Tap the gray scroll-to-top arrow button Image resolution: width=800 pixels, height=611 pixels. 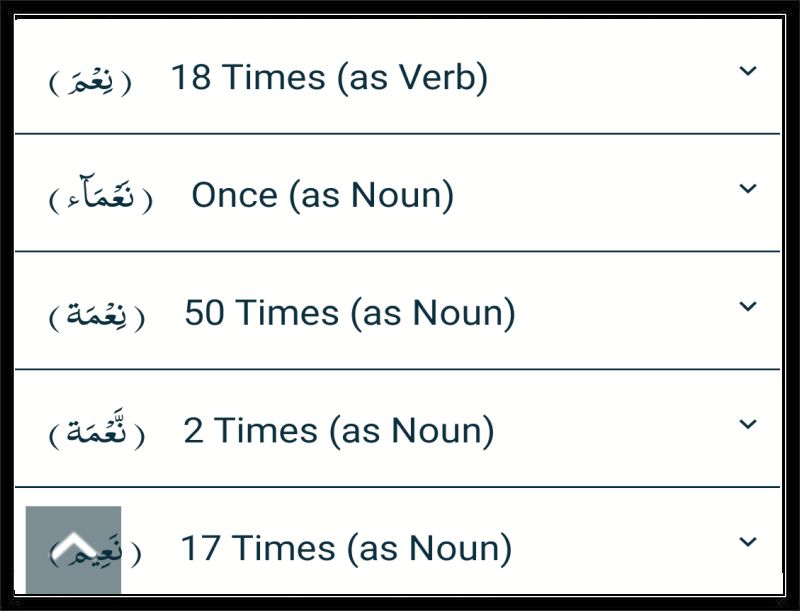[x=73, y=550]
